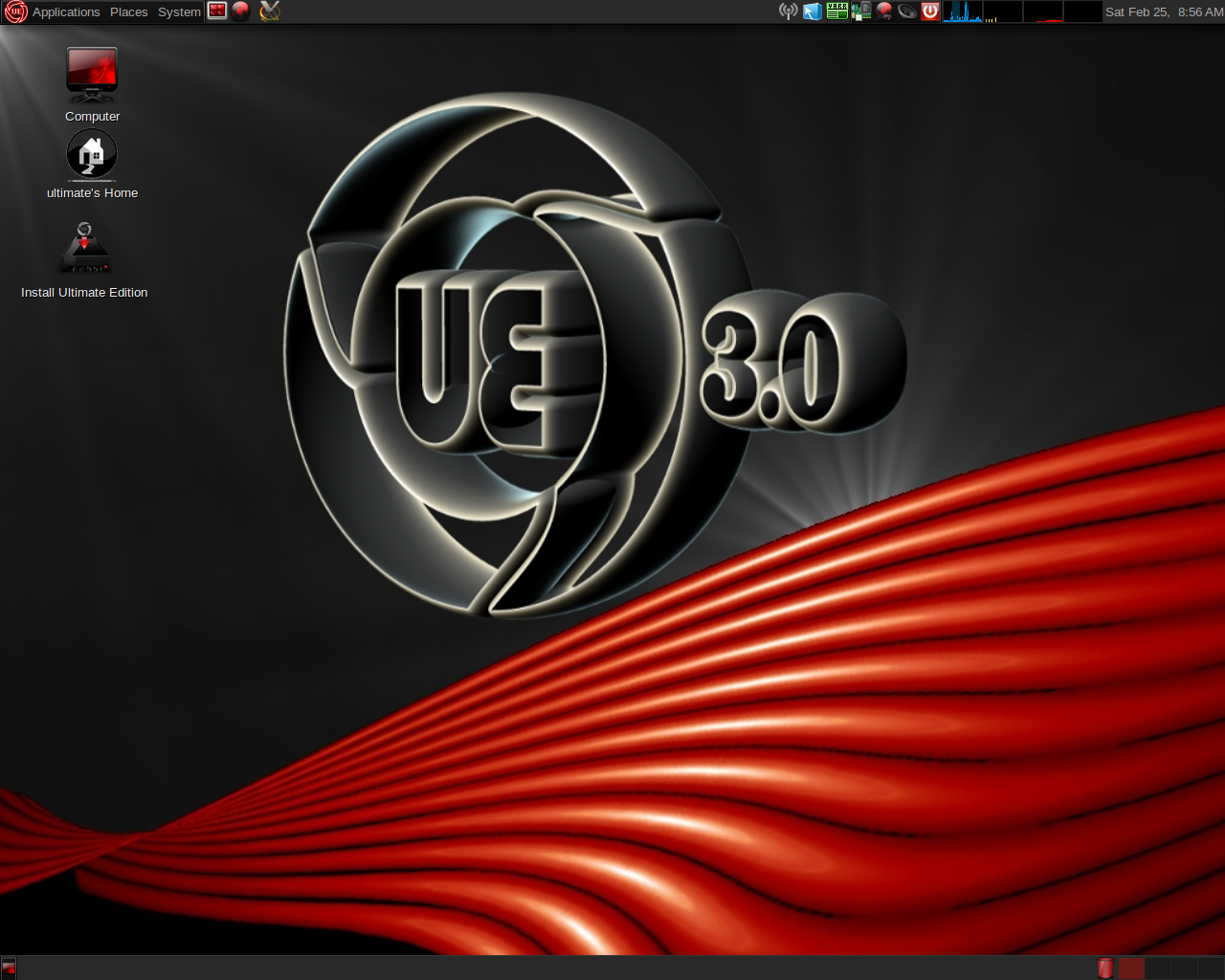Open the wireless network antenna indicator
1225x980 pixels.
pyautogui.click(x=788, y=11)
